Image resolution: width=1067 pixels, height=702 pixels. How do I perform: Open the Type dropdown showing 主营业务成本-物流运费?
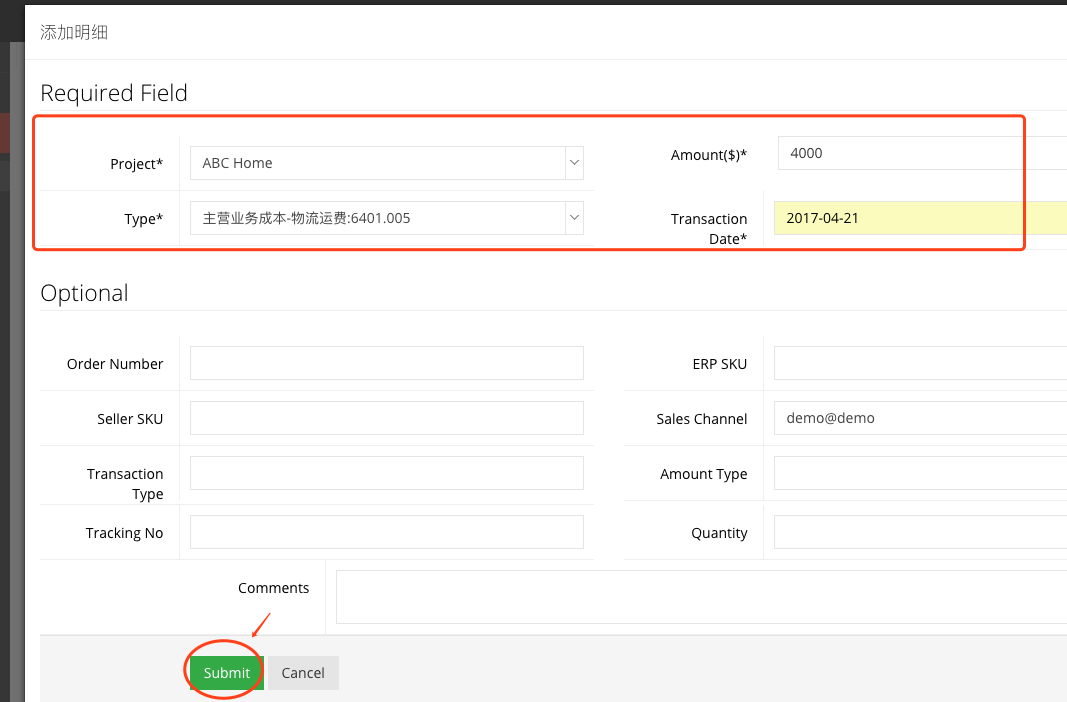click(x=387, y=218)
